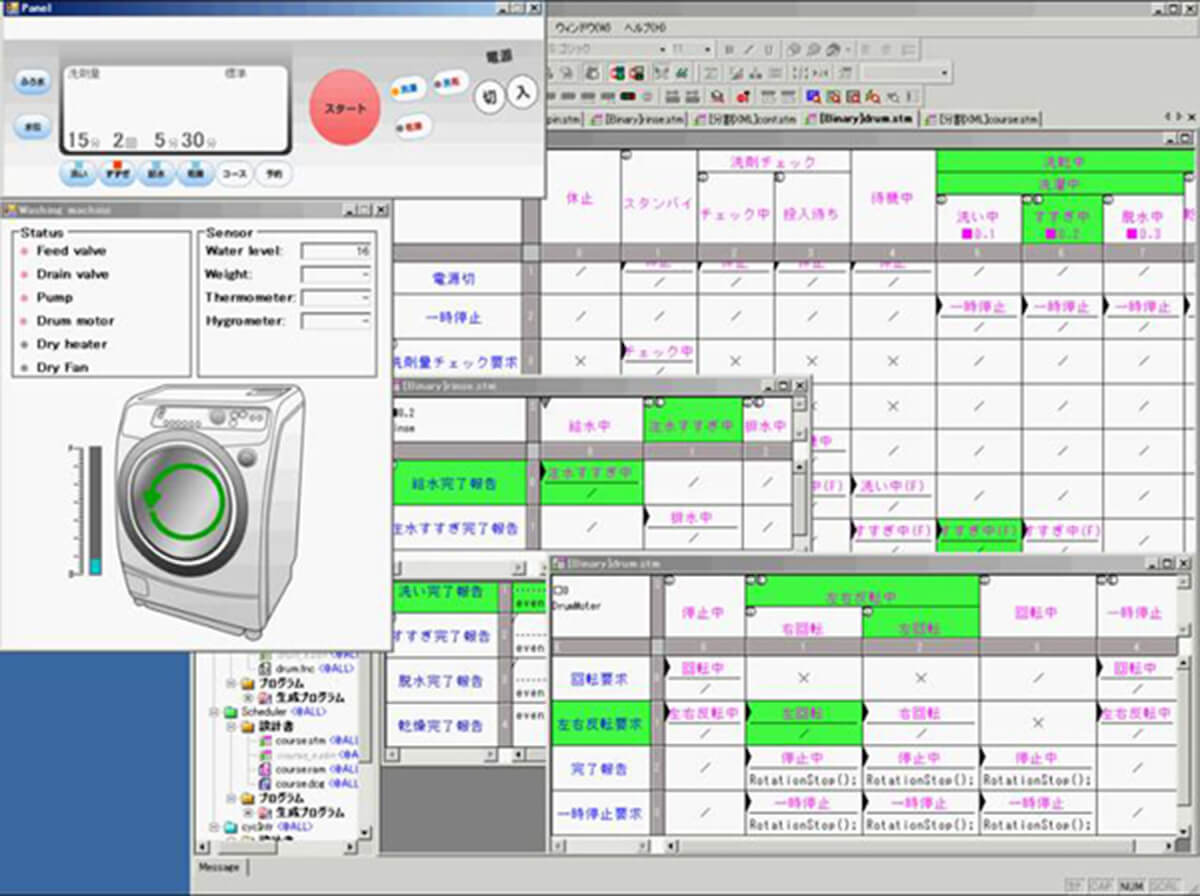Click the Italic formatting icon
Viewport: 1200px width, 896px height.
pos(748,49)
